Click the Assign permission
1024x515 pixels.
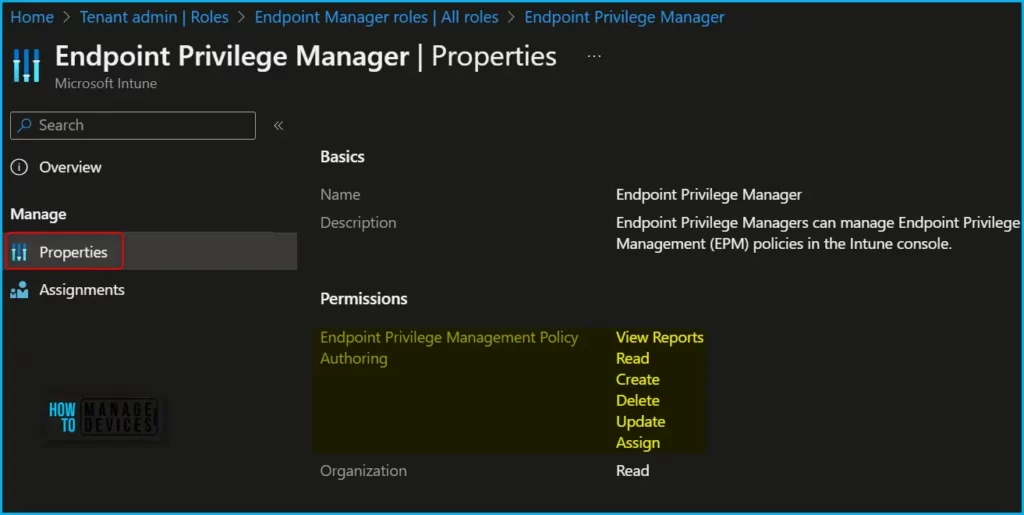pyautogui.click(x=637, y=443)
